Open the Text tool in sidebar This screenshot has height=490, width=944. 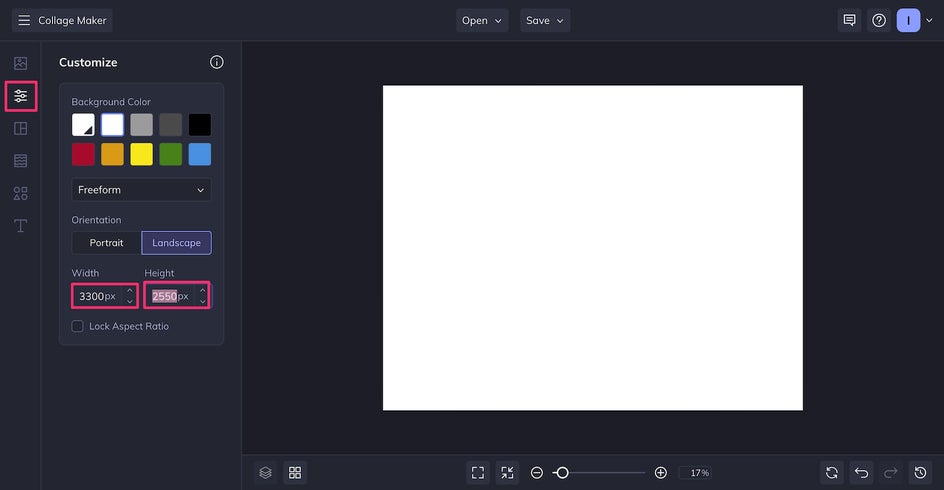pos(20,226)
